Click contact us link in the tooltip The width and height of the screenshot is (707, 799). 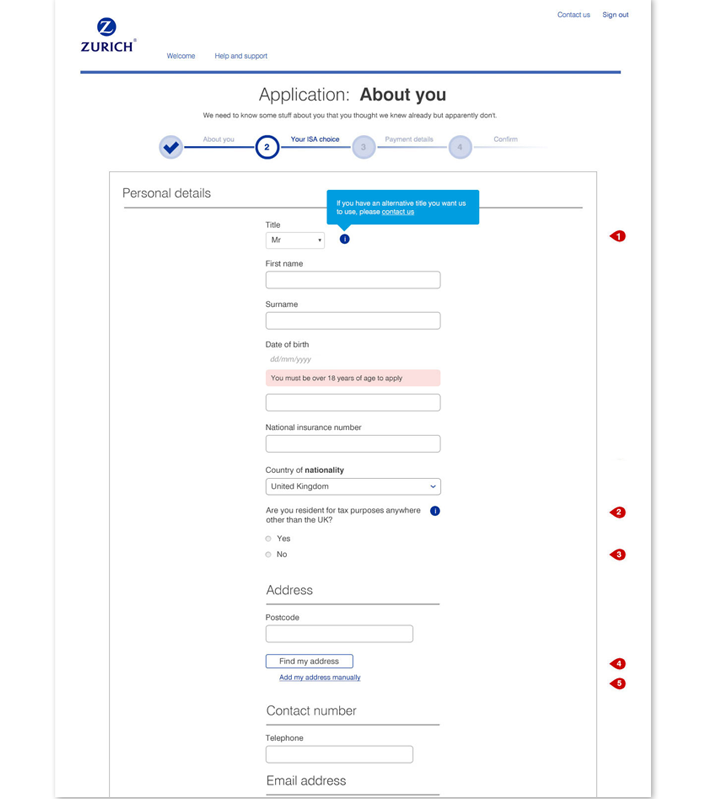(398, 212)
